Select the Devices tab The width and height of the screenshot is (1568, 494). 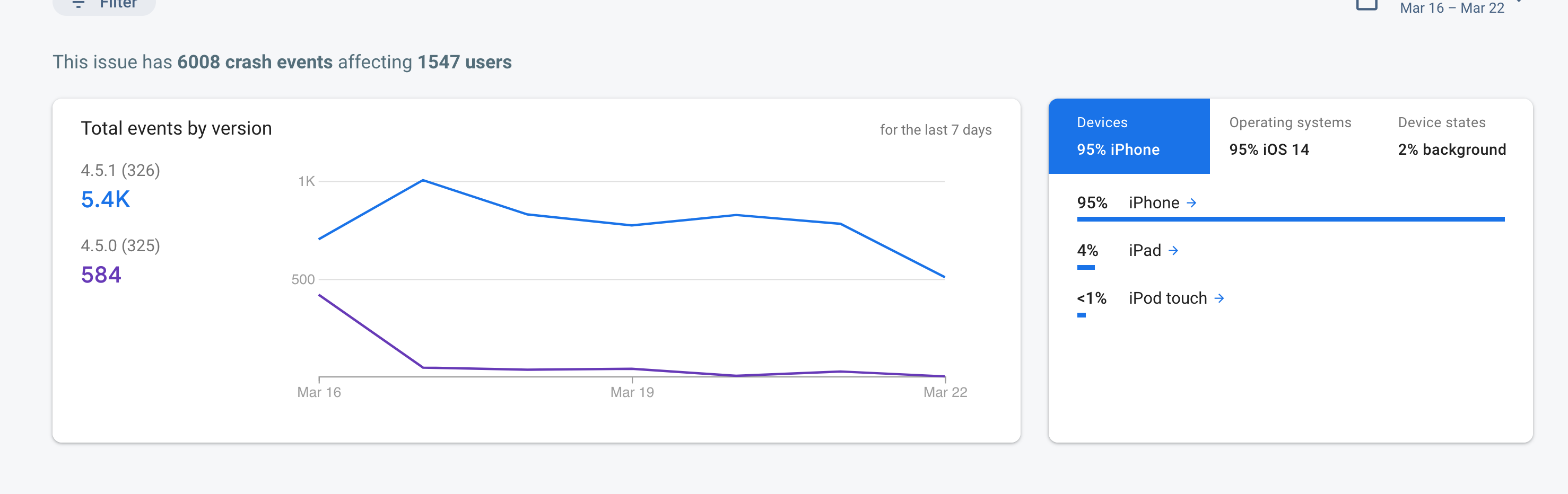tap(1128, 136)
